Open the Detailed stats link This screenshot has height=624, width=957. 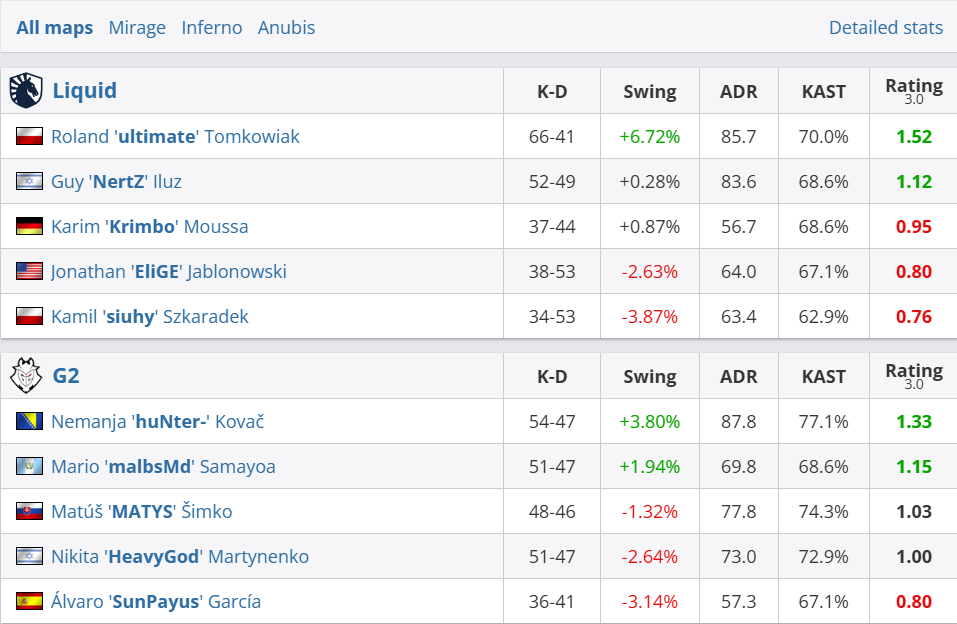[x=885, y=27]
